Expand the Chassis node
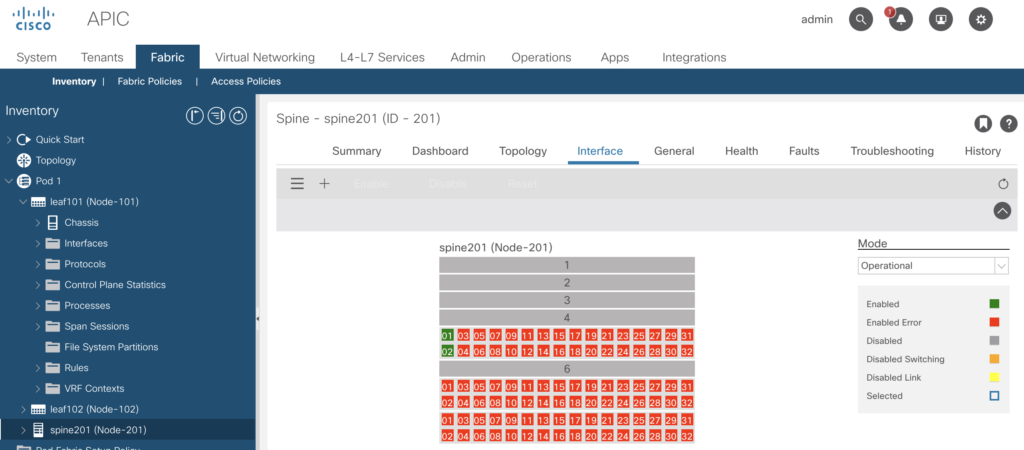The height and width of the screenshot is (450, 1024). pyautogui.click(x=37, y=223)
